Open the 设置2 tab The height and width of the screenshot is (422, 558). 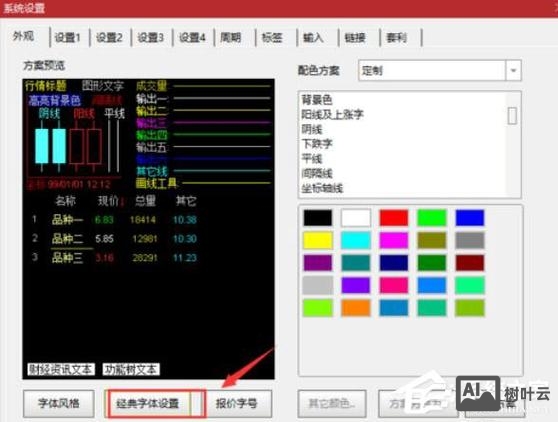click(x=109, y=37)
